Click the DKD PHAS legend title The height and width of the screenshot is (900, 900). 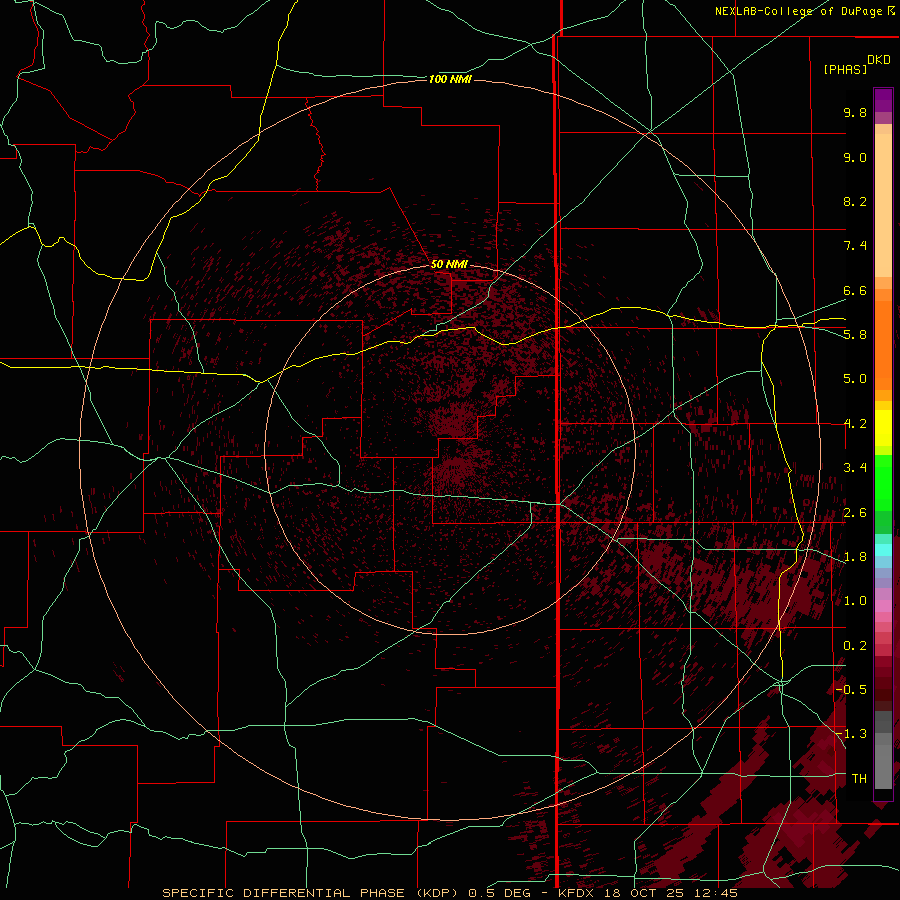[858, 64]
